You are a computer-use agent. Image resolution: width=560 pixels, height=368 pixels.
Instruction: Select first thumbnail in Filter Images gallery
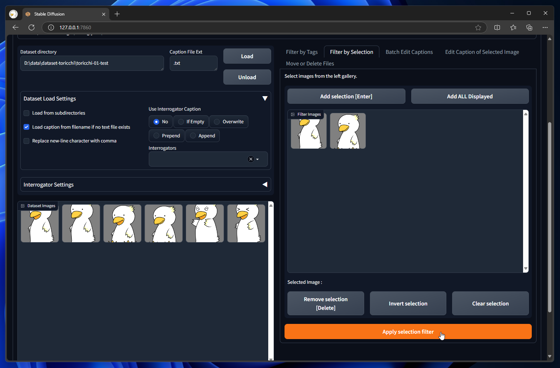[309, 131]
